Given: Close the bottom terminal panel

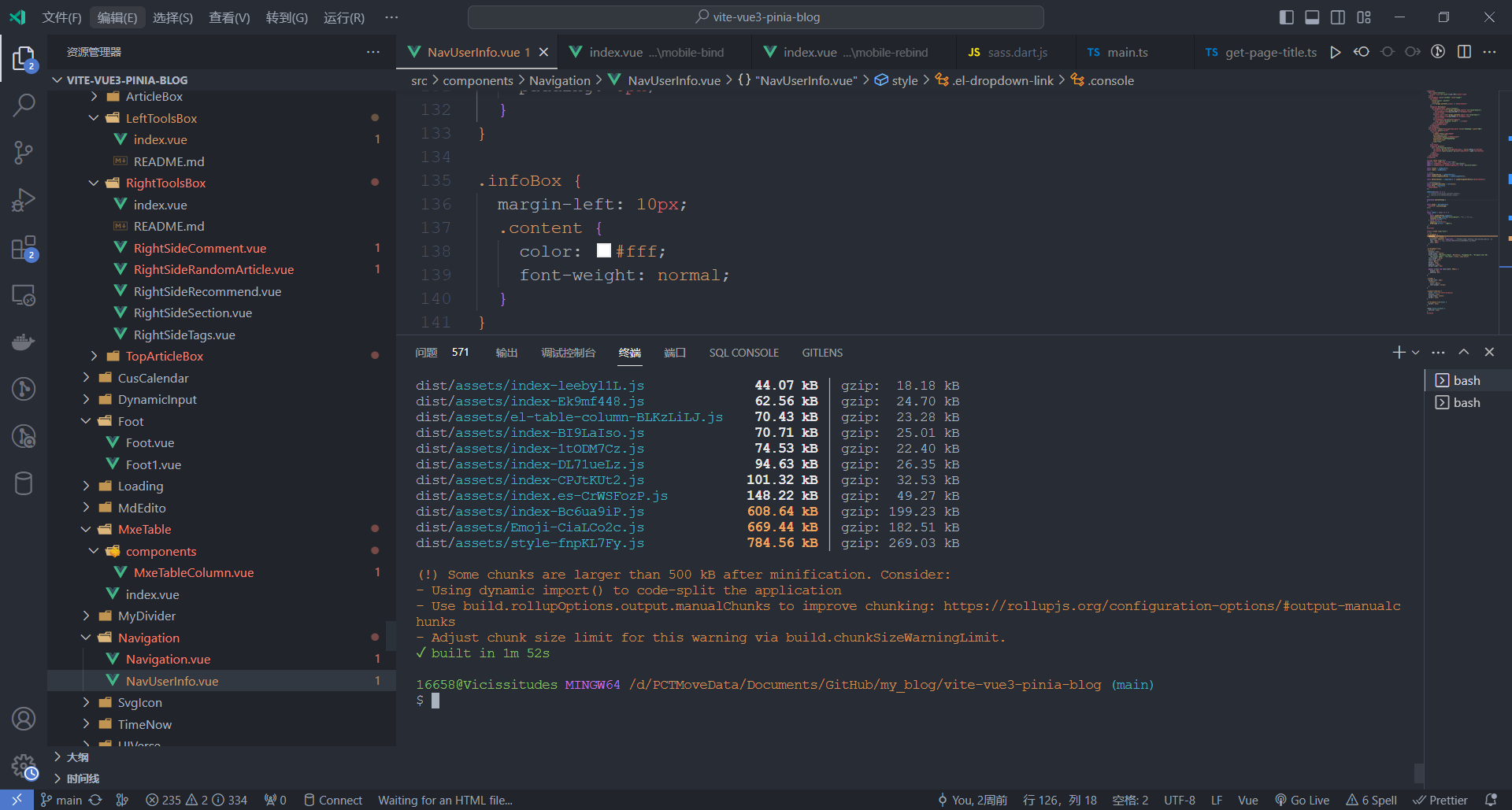Looking at the screenshot, I should click(1489, 352).
